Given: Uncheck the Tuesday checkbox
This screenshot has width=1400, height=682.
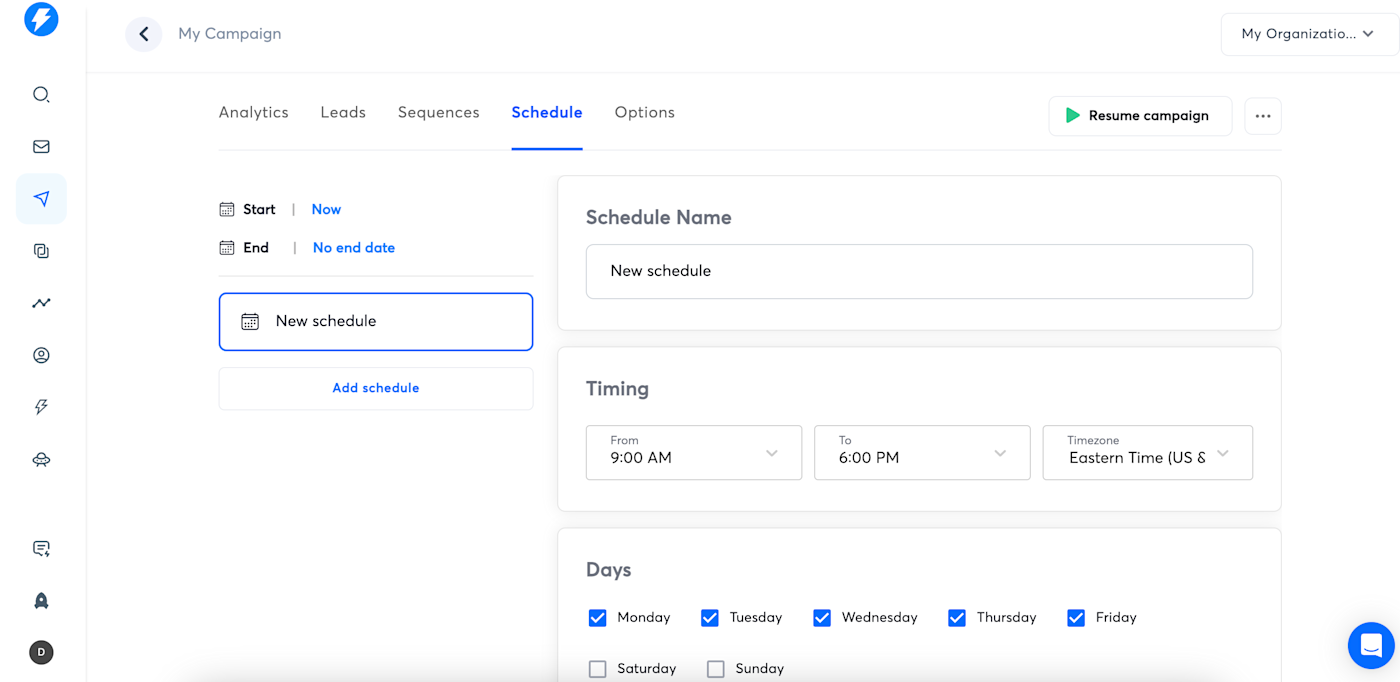Looking at the screenshot, I should (x=710, y=618).
